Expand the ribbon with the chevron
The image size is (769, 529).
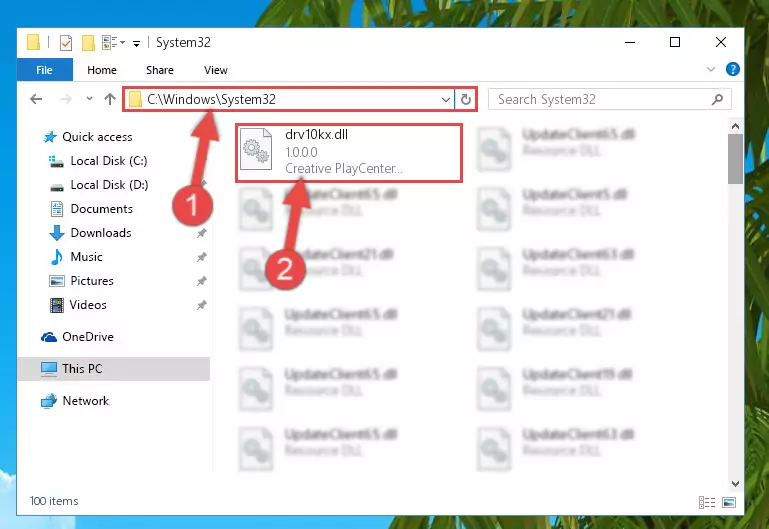[711, 69]
